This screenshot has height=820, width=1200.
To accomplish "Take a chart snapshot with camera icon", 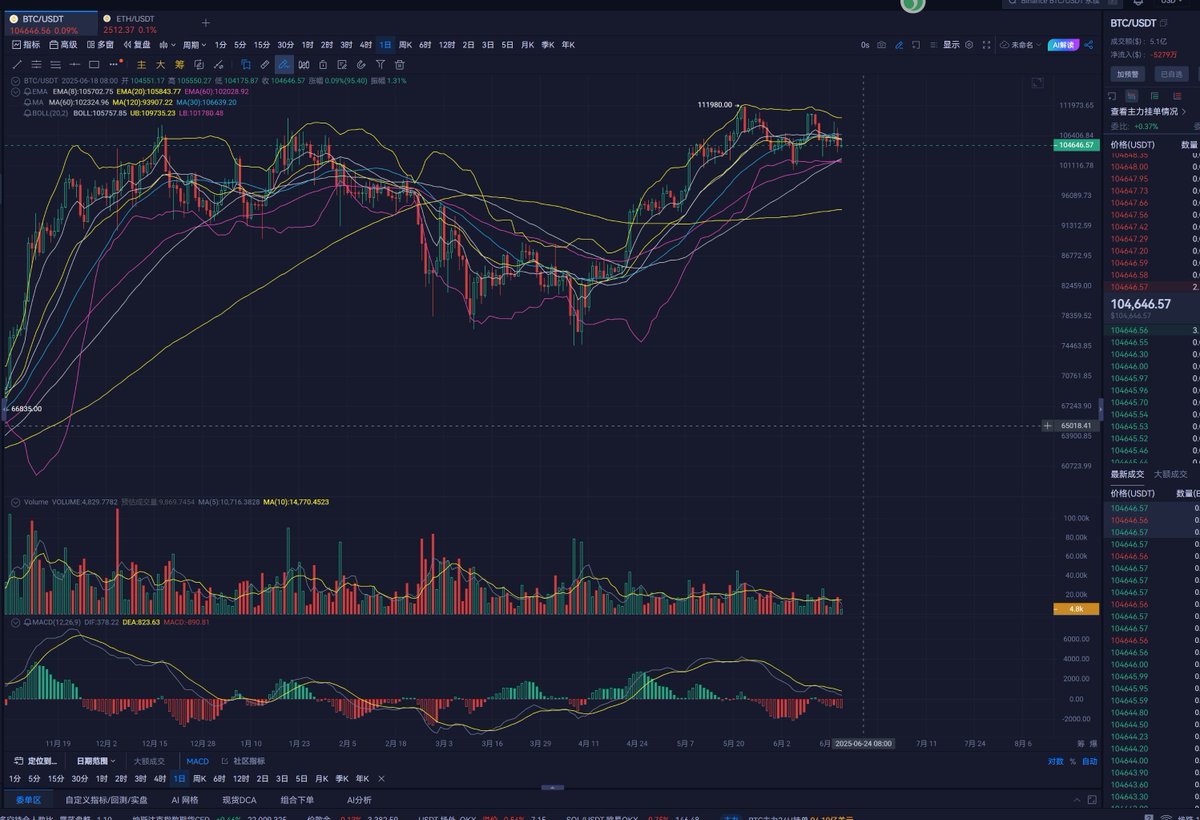I will (x=881, y=45).
